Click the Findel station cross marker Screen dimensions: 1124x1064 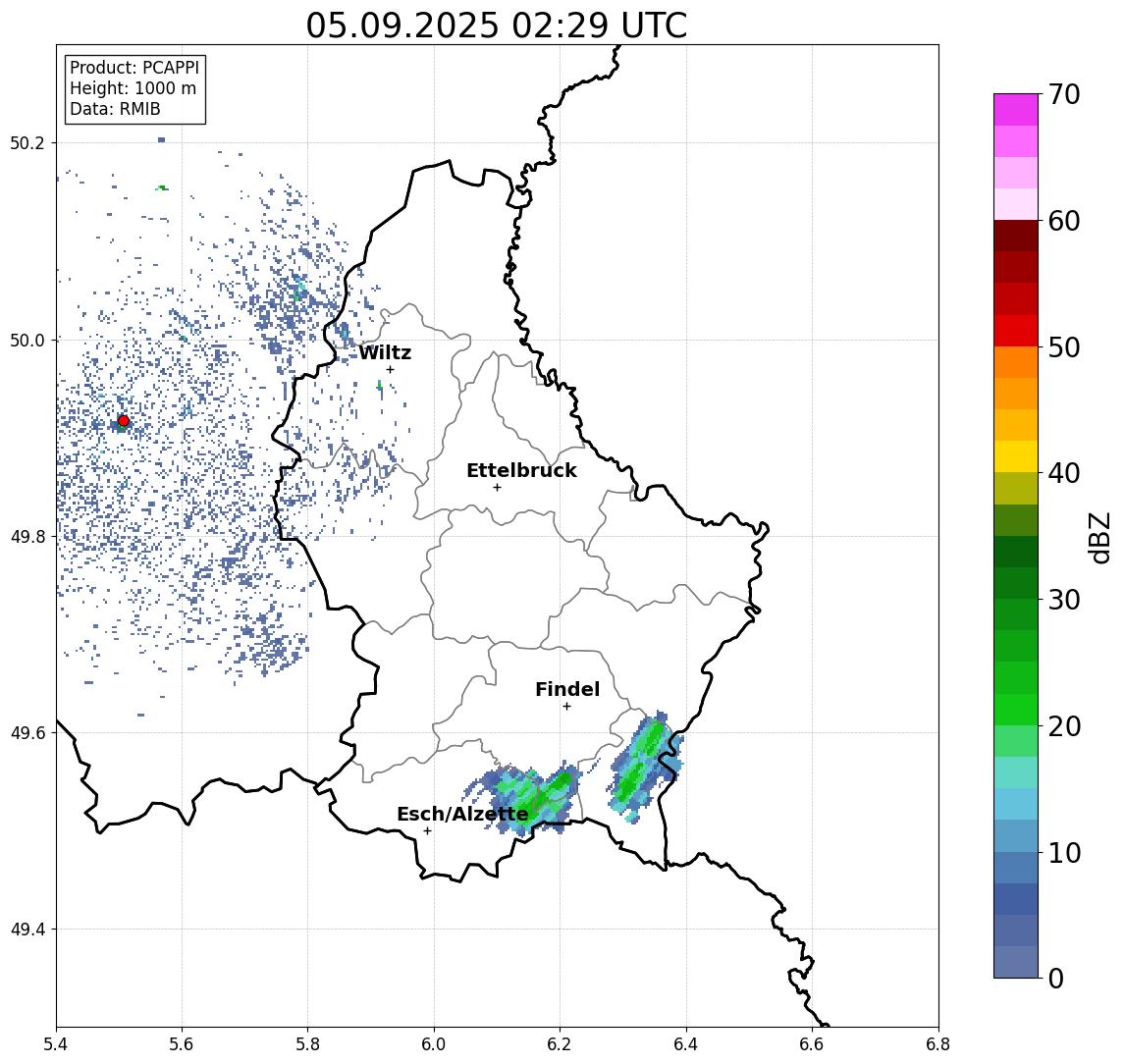click(x=566, y=707)
